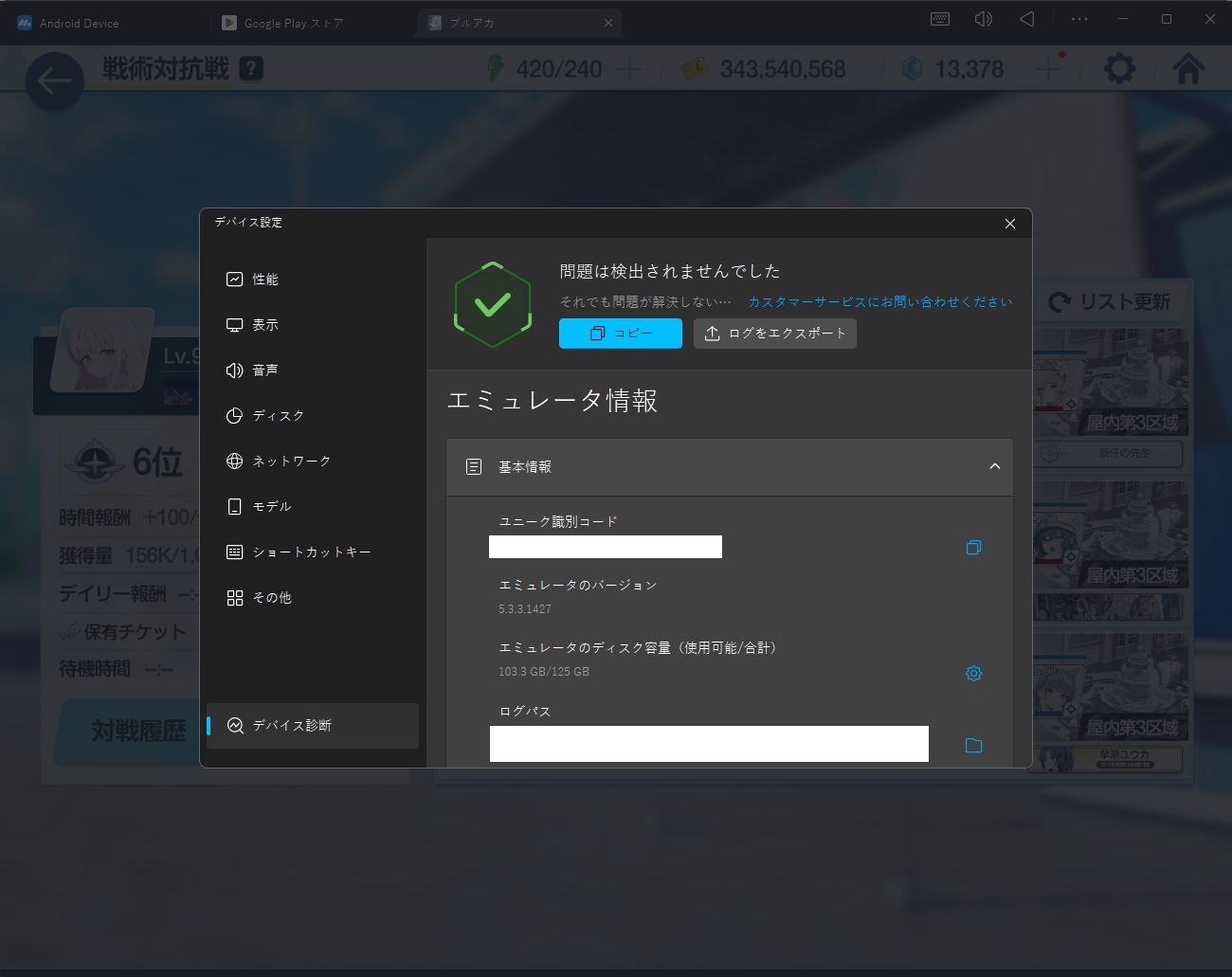Click the volume speaker icon in title bar
This screenshot has height=977, width=1232.
(984, 20)
